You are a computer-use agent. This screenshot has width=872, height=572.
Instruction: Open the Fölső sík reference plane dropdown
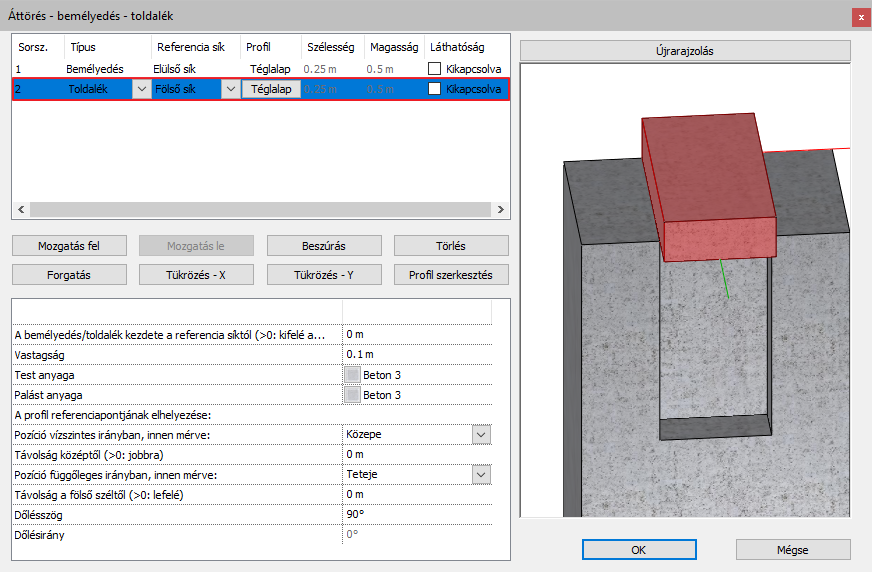click(230, 89)
